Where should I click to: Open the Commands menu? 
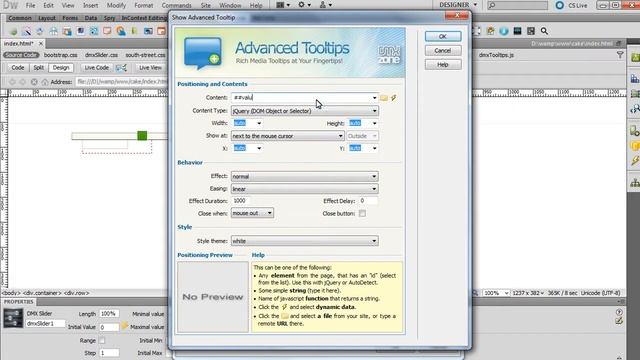click(176, 5)
